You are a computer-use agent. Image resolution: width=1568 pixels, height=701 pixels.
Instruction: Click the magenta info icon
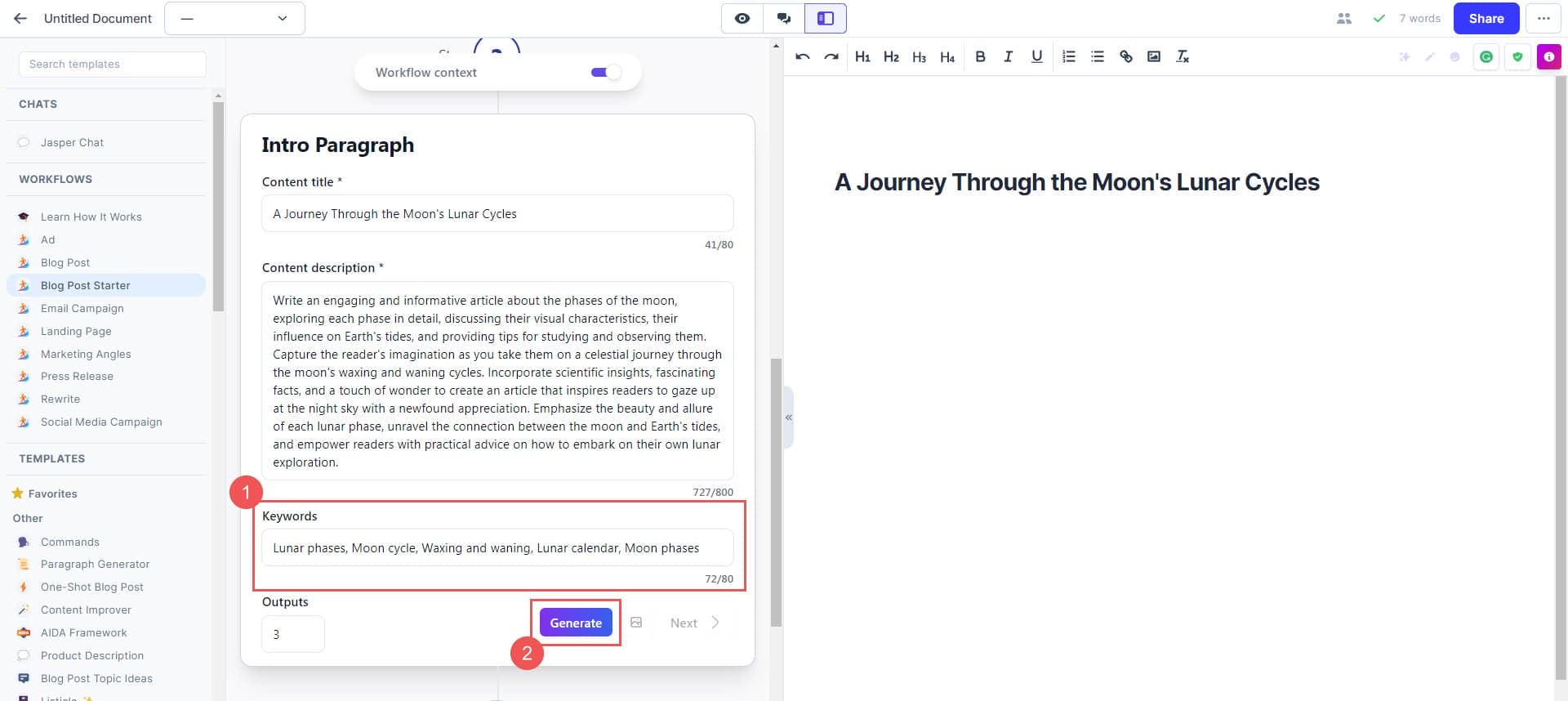pyautogui.click(x=1548, y=56)
